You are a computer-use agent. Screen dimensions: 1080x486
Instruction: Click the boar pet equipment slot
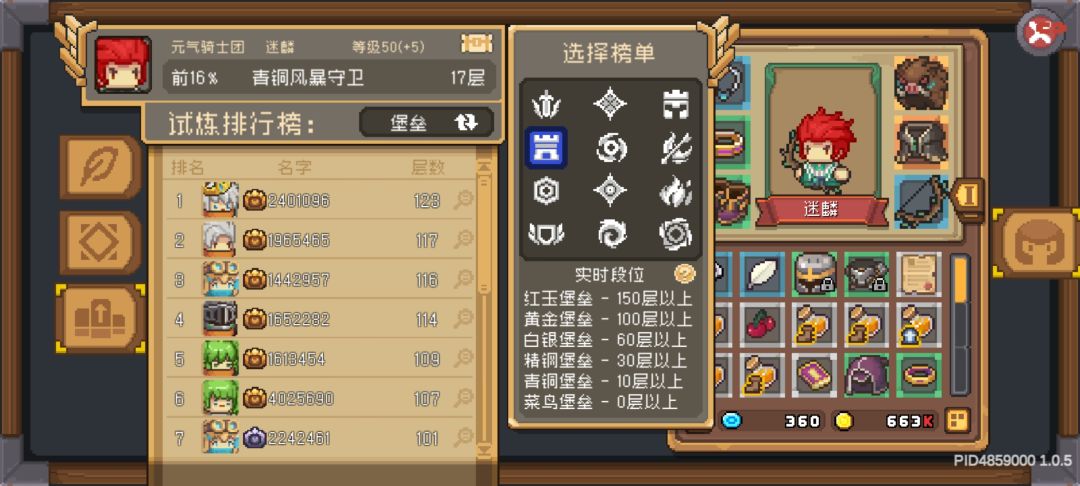(921, 82)
